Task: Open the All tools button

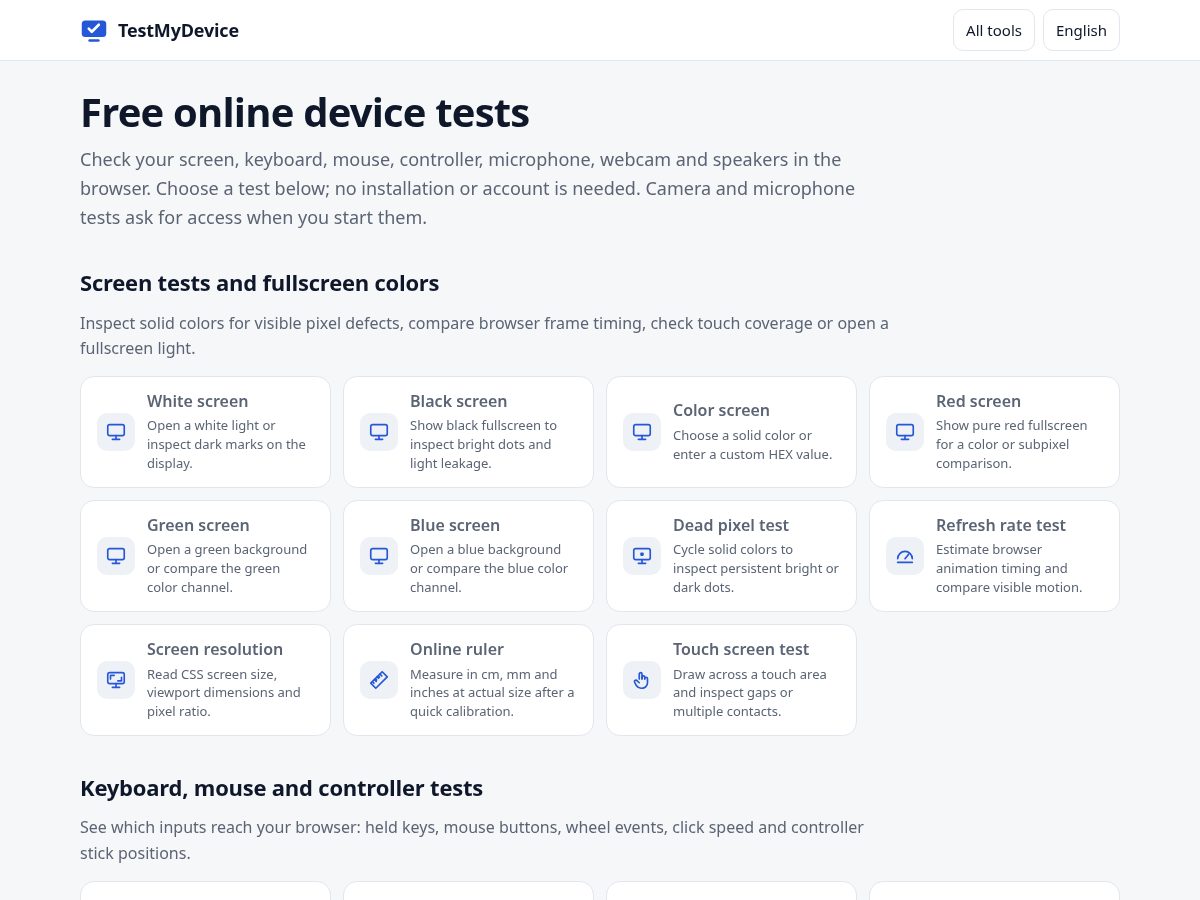Action: tap(994, 30)
